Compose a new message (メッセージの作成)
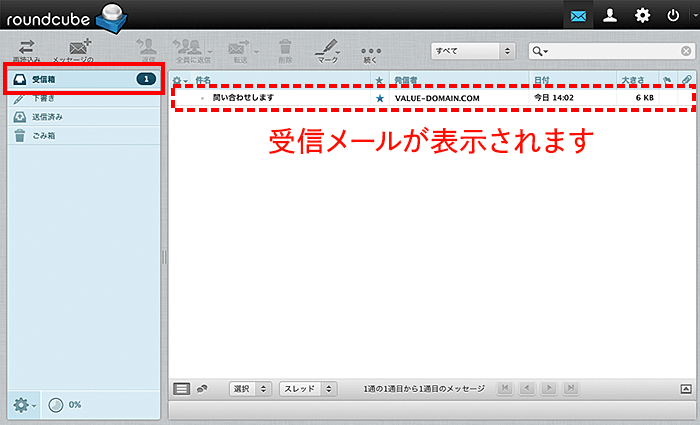The height and width of the screenshot is (425, 700). click(x=79, y=47)
